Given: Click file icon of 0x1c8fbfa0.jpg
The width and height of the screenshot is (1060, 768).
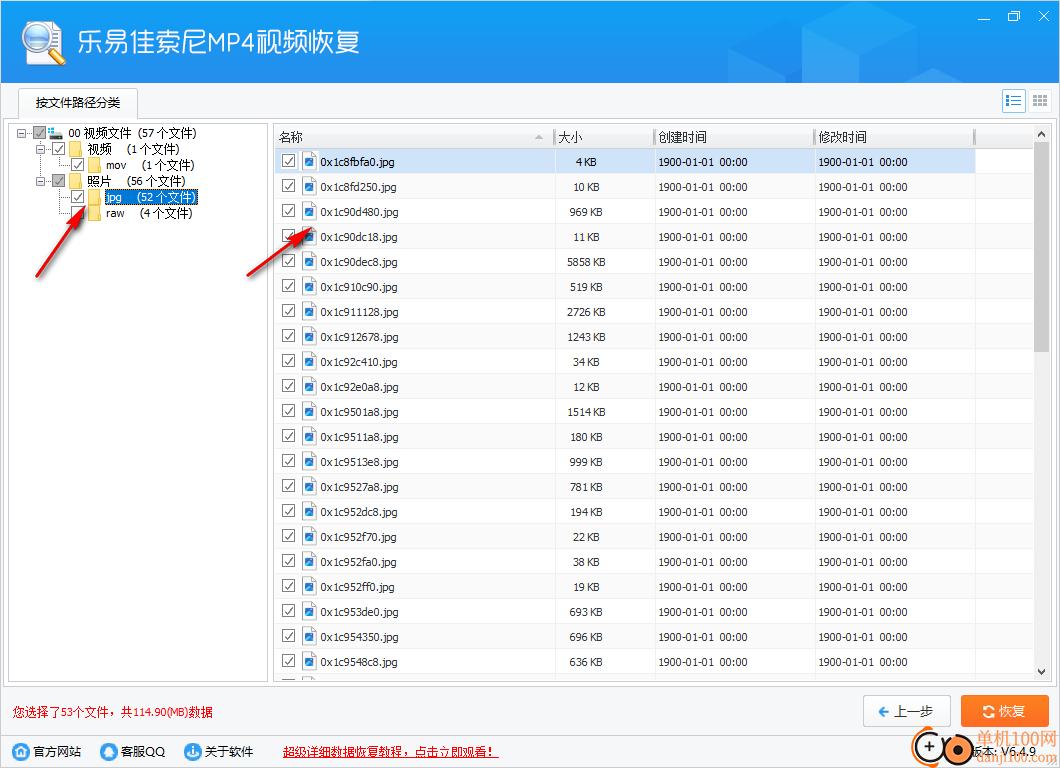Looking at the screenshot, I should (x=309, y=162).
